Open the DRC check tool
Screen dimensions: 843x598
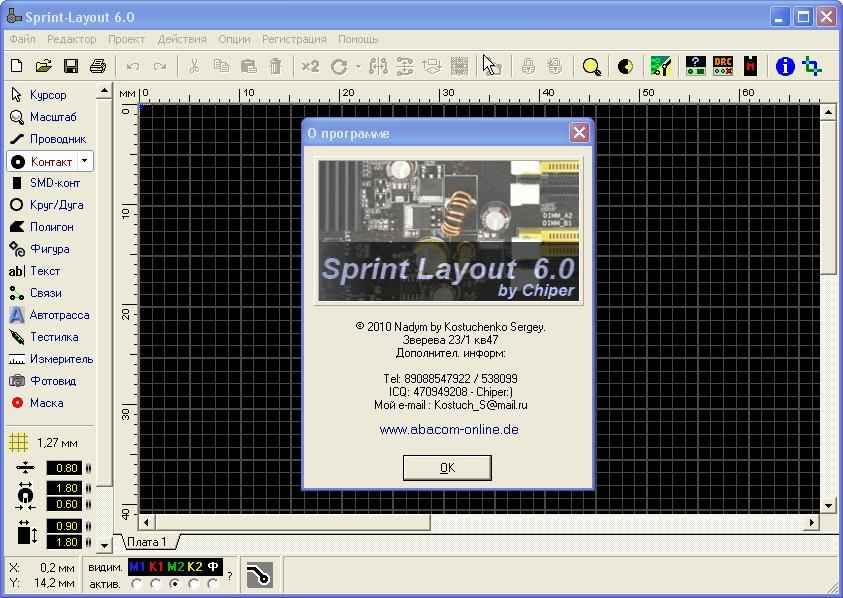click(x=723, y=66)
